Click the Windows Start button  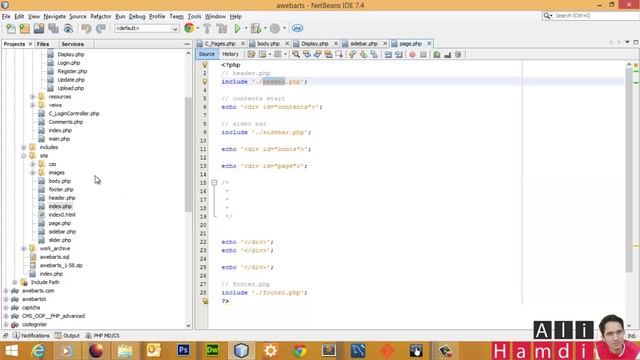click(x=11, y=351)
